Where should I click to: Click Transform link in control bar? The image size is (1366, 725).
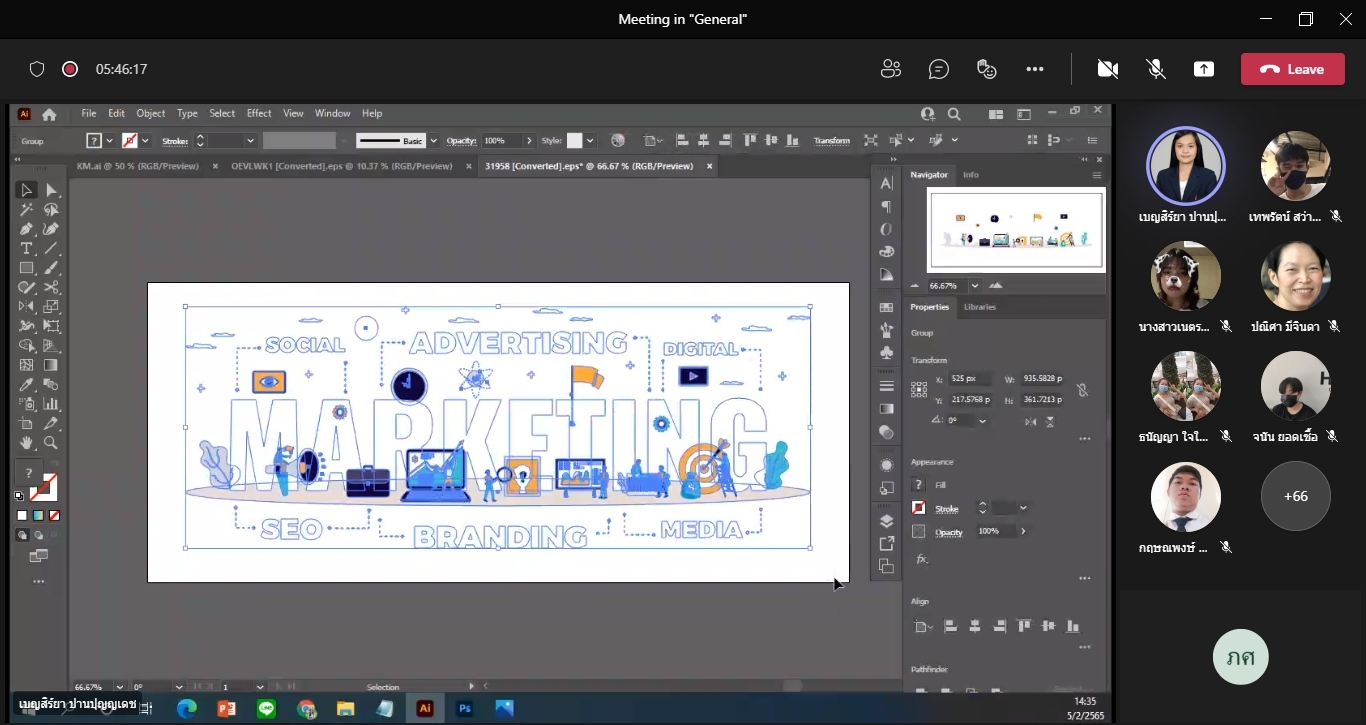(x=831, y=141)
